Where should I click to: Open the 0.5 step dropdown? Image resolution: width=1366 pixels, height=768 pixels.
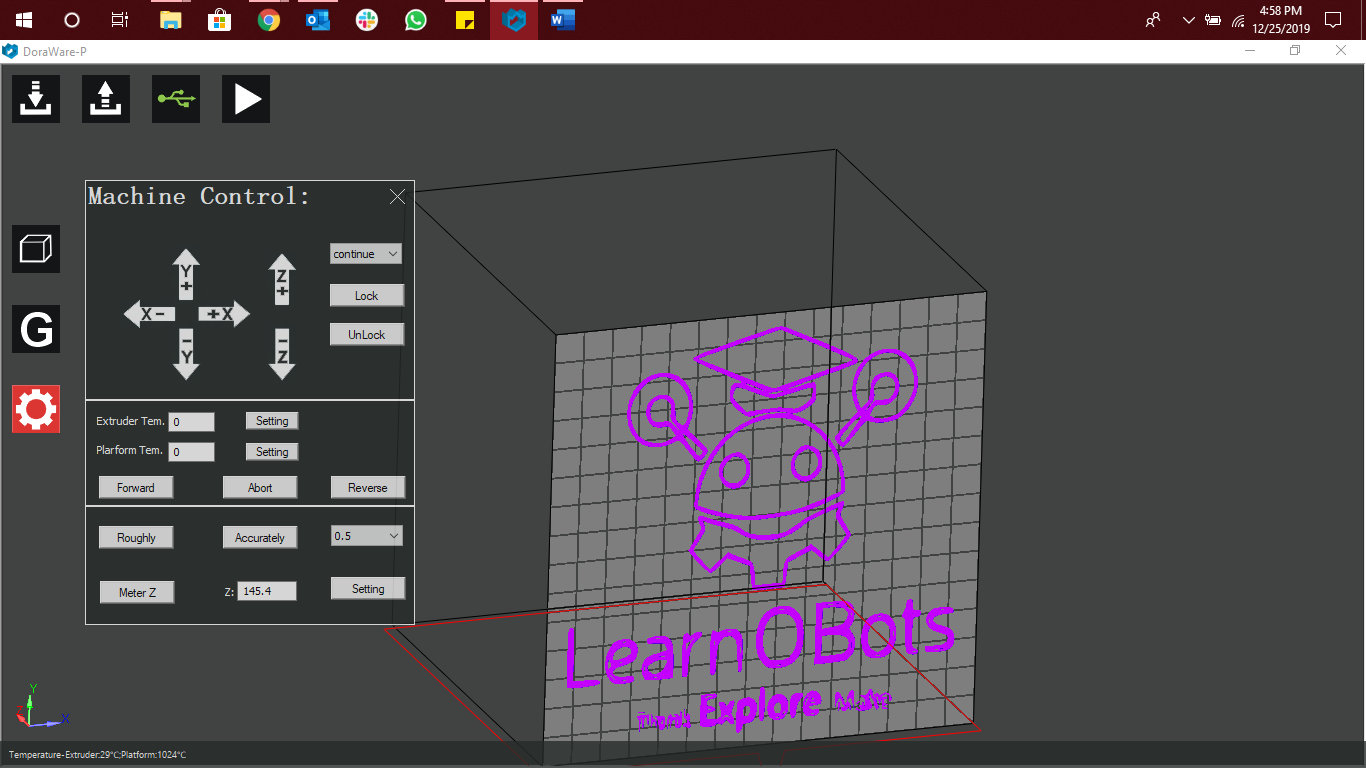pyautogui.click(x=366, y=536)
